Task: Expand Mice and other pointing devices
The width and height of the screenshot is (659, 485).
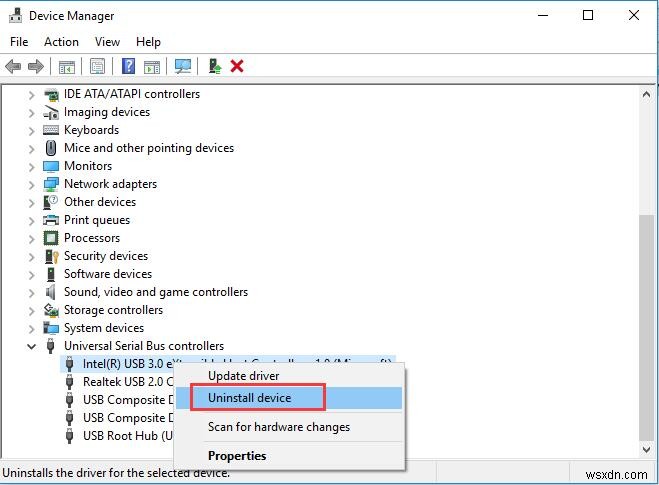Action: [x=32, y=149]
